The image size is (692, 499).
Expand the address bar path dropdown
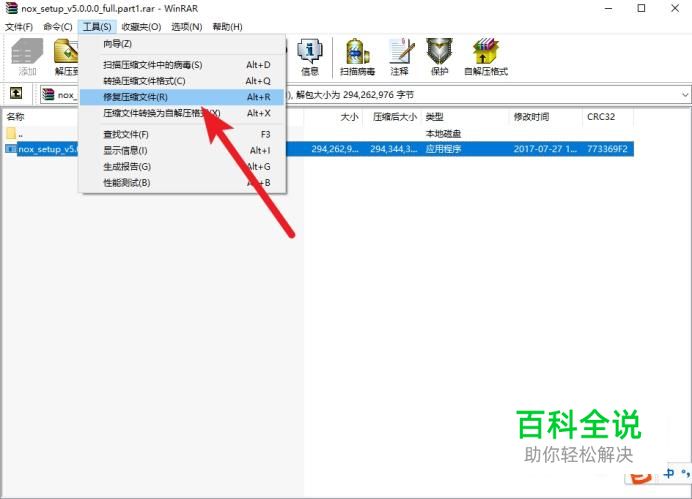[684, 95]
